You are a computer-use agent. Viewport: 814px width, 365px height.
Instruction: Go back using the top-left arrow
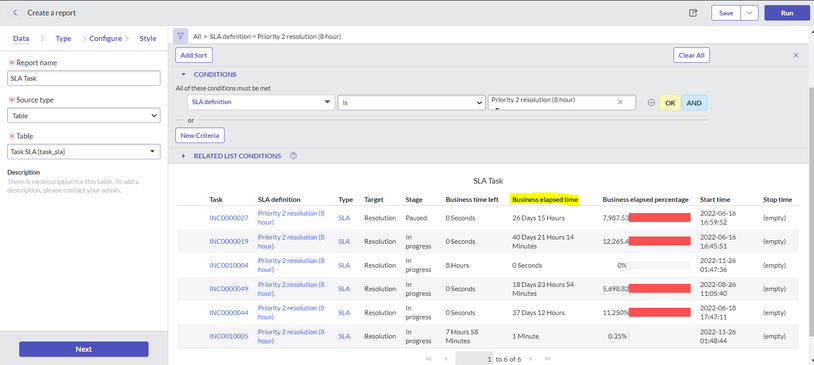coord(15,12)
